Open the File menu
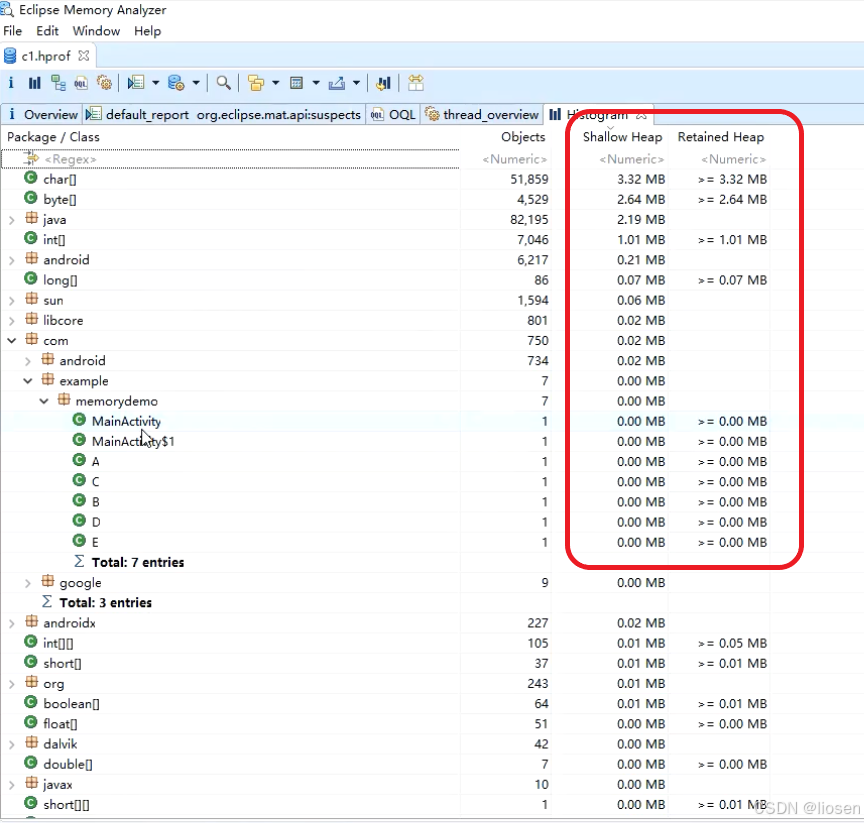Image resolution: width=864 pixels, height=823 pixels. point(13,31)
